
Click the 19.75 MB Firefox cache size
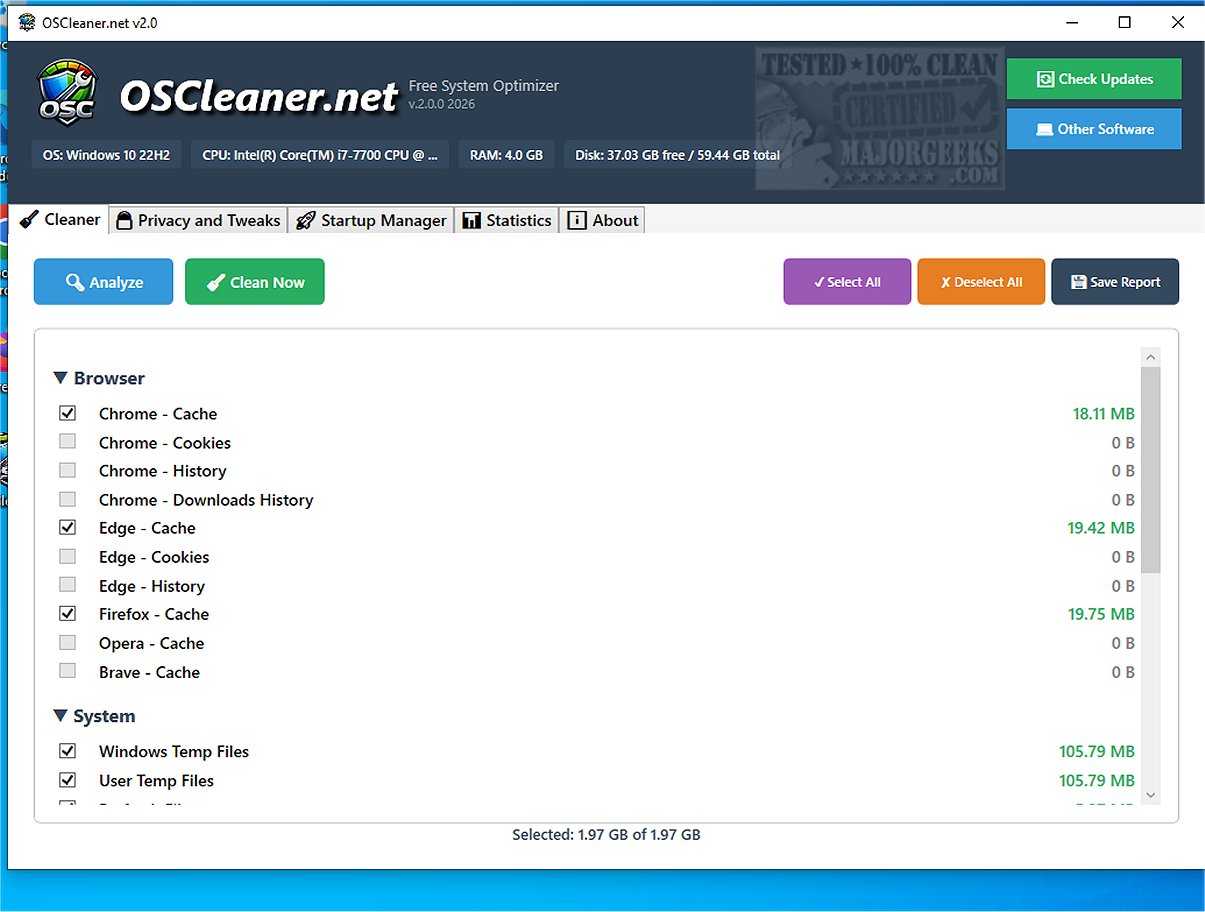(1101, 613)
